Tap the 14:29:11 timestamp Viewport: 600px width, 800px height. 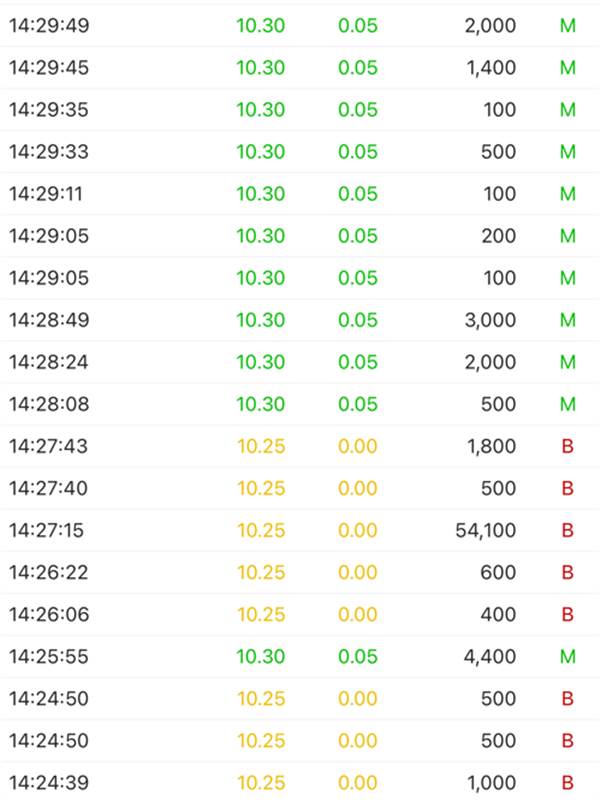point(46,194)
